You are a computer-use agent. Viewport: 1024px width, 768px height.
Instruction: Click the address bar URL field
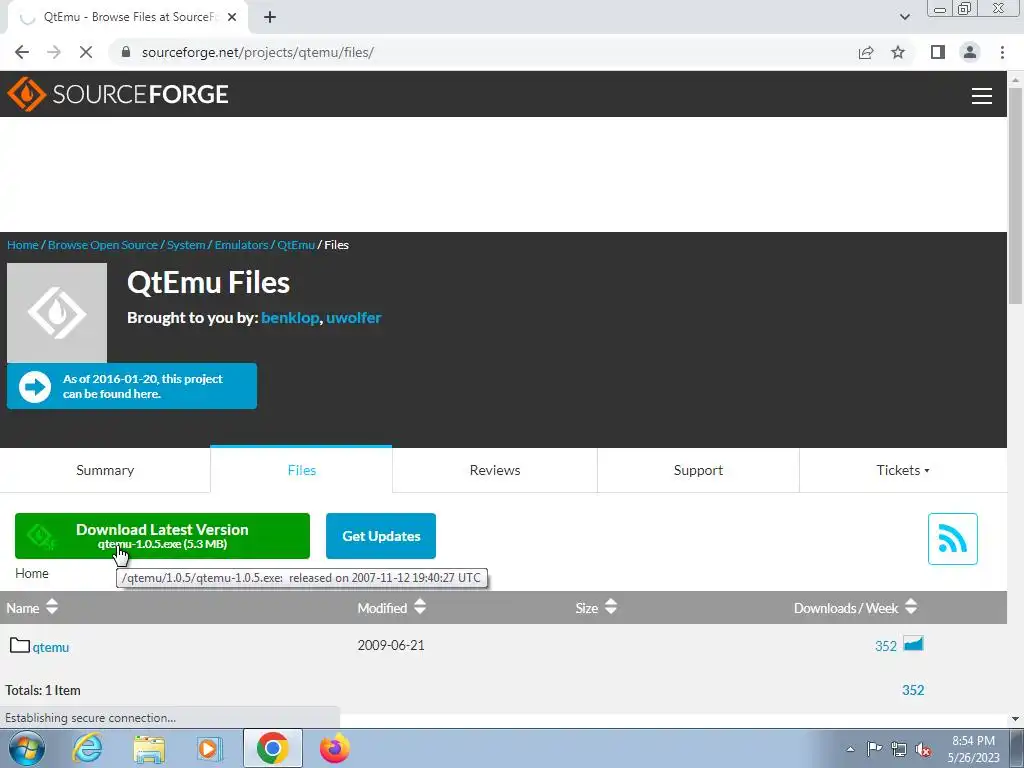click(483, 52)
